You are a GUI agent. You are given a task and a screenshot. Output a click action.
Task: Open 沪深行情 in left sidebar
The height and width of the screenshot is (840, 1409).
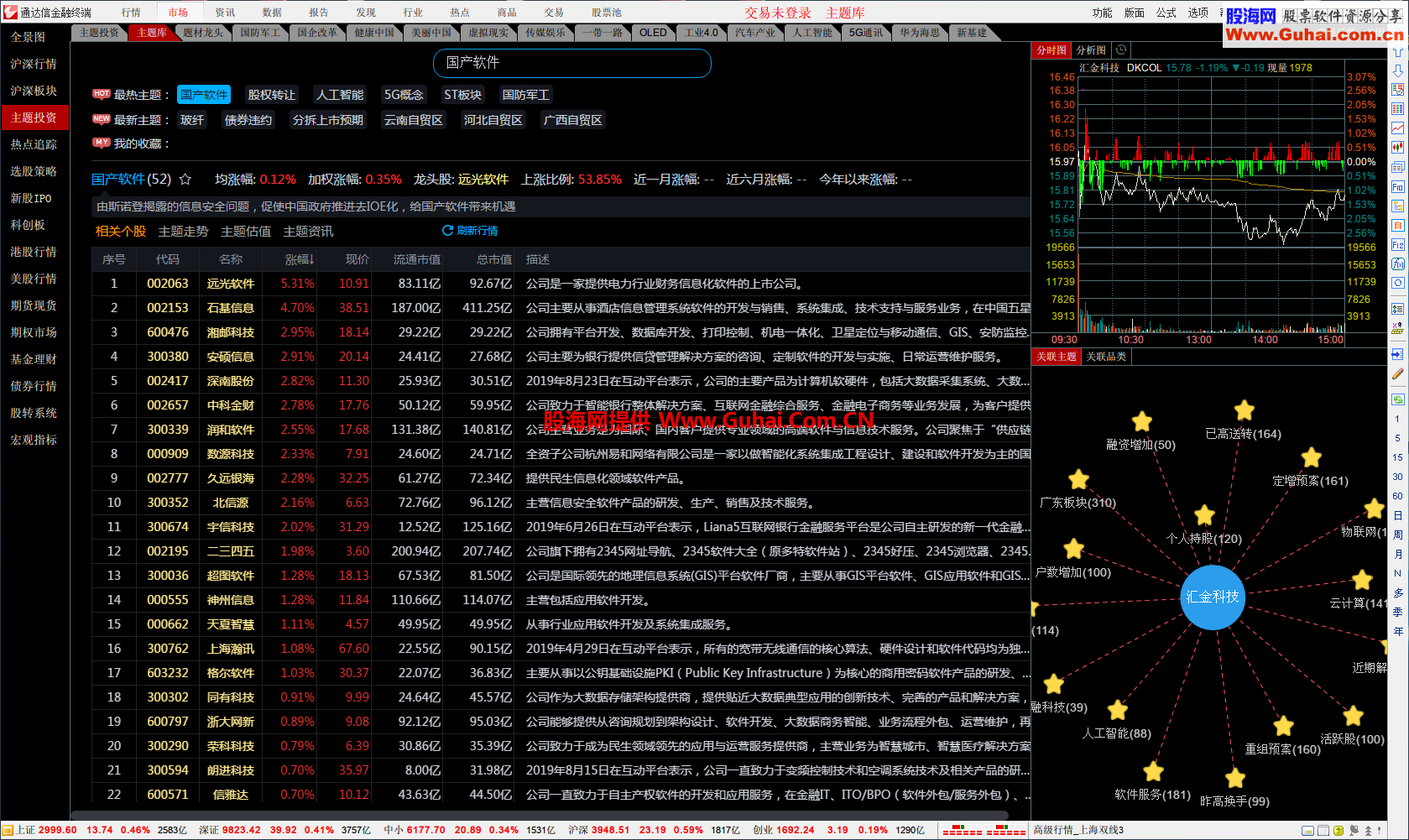pos(34,64)
